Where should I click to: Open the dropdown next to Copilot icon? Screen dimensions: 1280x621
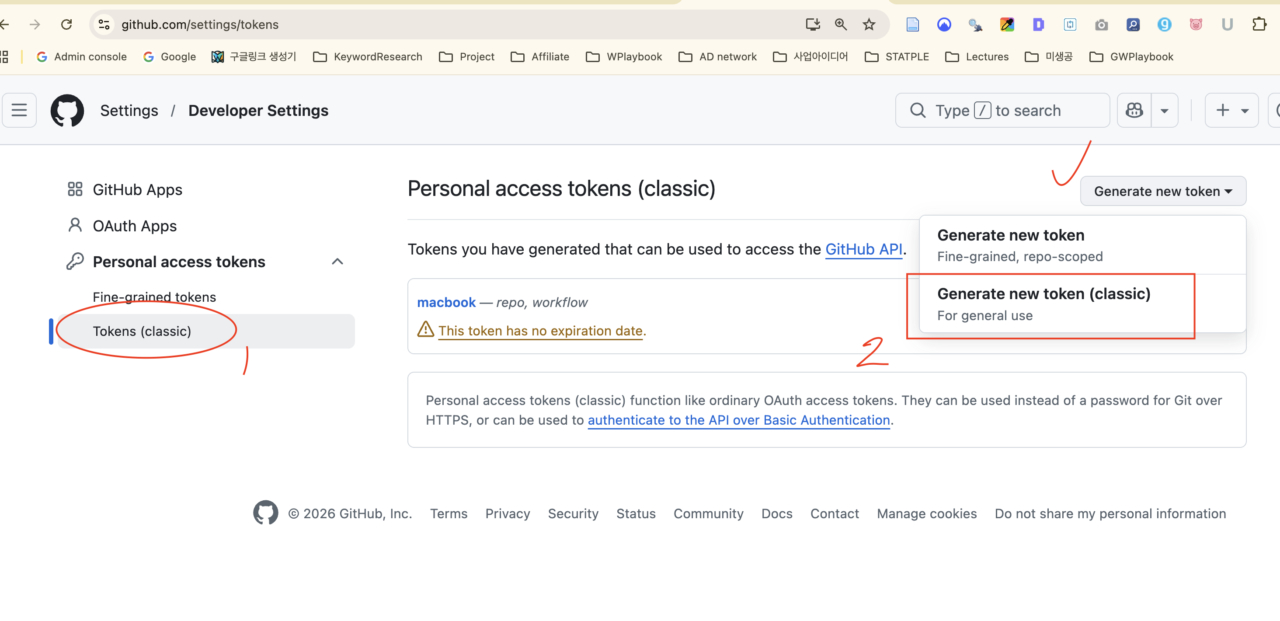pos(1165,110)
